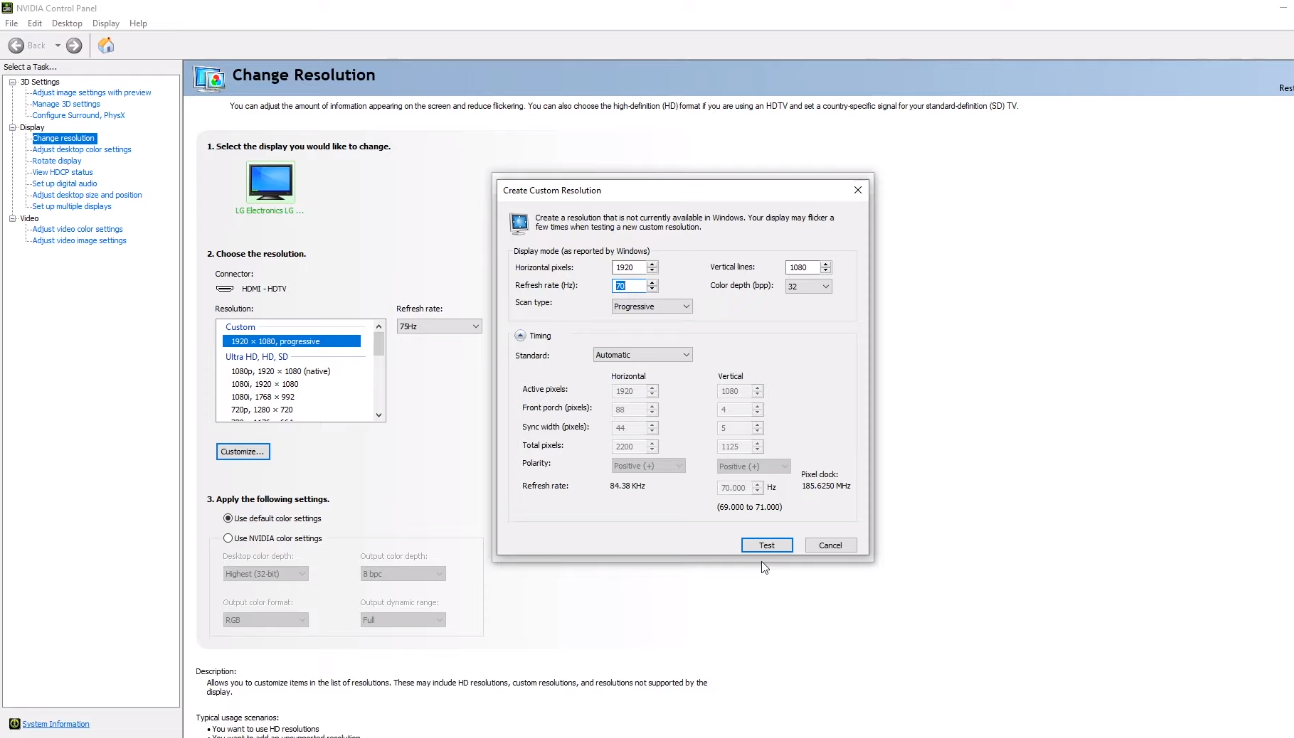Select Change resolution in task tree
This screenshot has height=738, width=1294.
click(64, 138)
